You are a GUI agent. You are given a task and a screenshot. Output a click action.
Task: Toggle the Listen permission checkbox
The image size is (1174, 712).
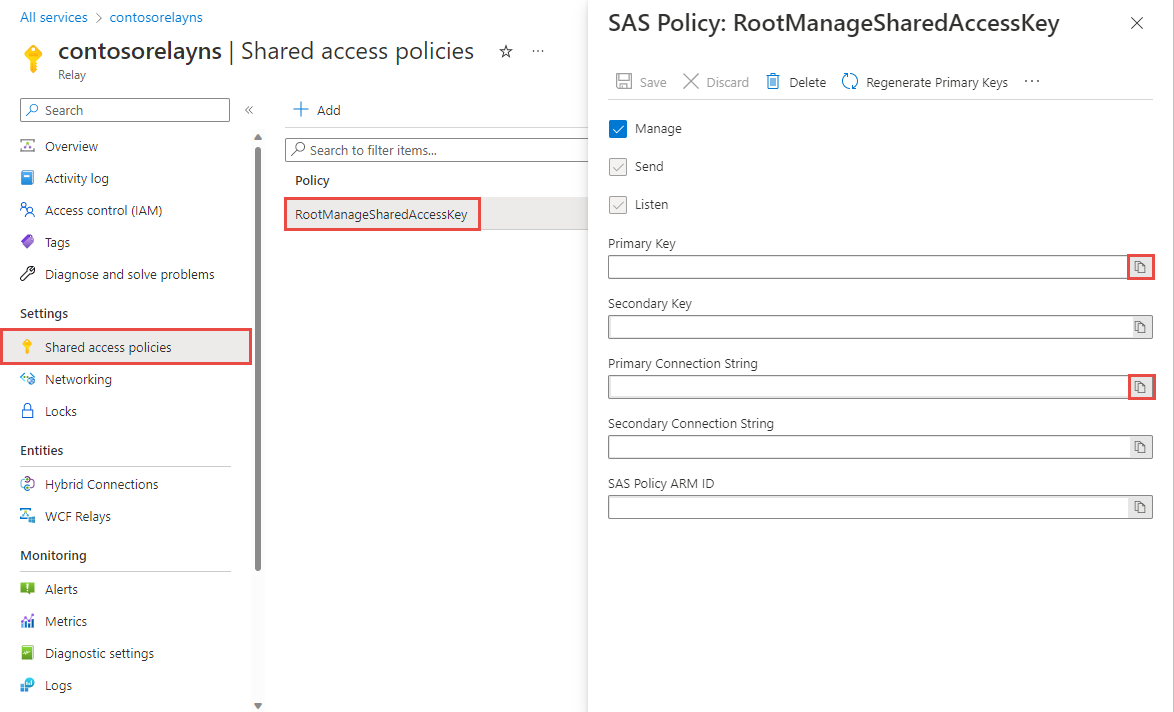pyautogui.click(x=618, y=205)
